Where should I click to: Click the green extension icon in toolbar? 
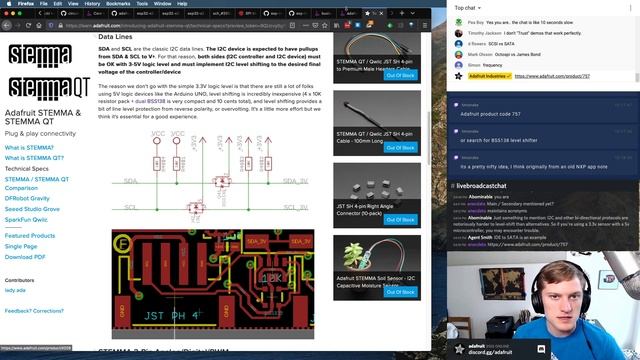[x=390, y=25]
